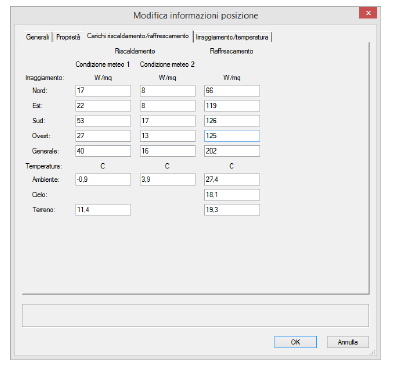Click the dialog title Modifica informazioni posizione
400x369 pixels.
196,16
